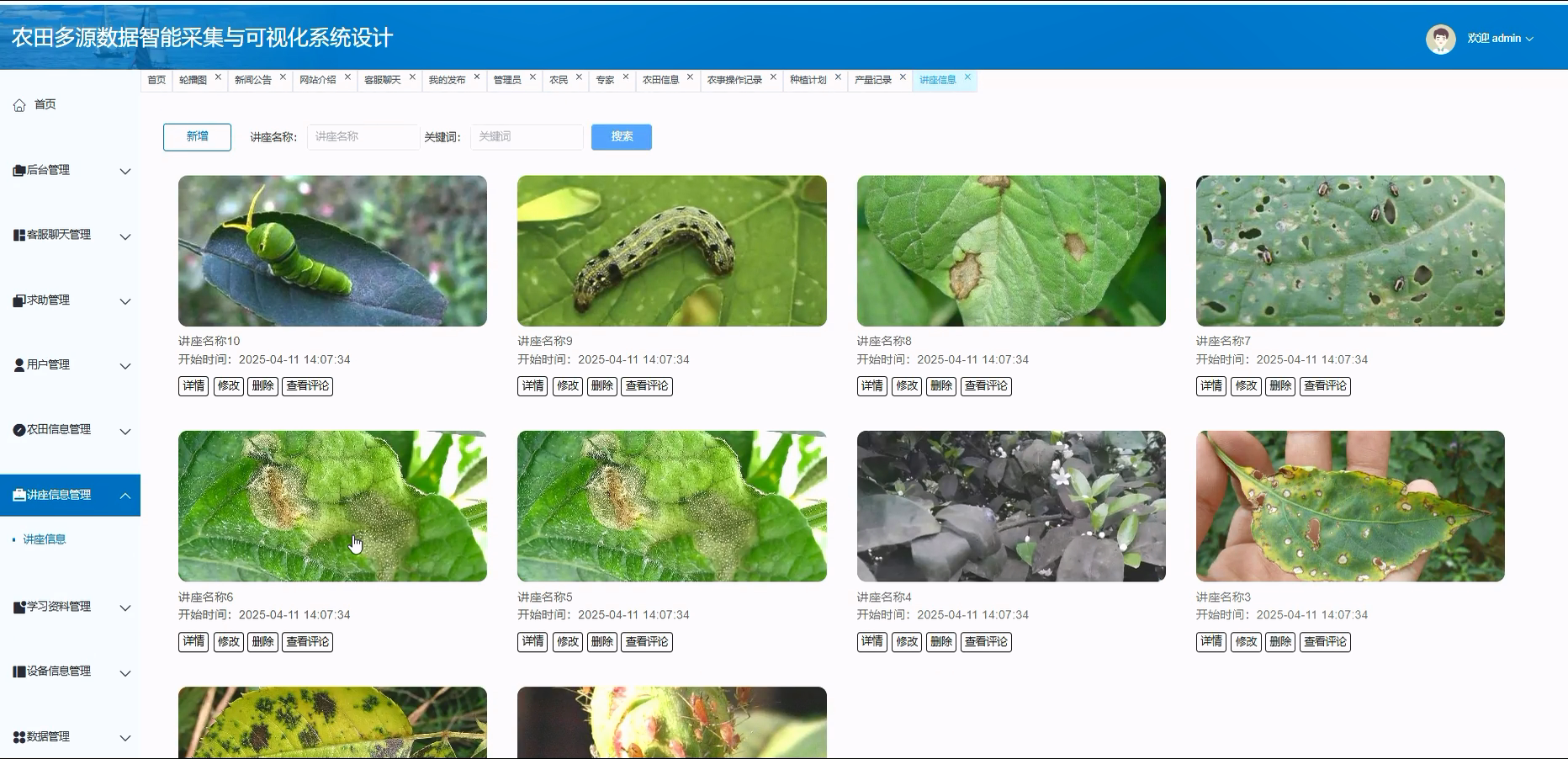Click the 新增 button
This screenshot has height=759, width=1568.
click(197, 137)
